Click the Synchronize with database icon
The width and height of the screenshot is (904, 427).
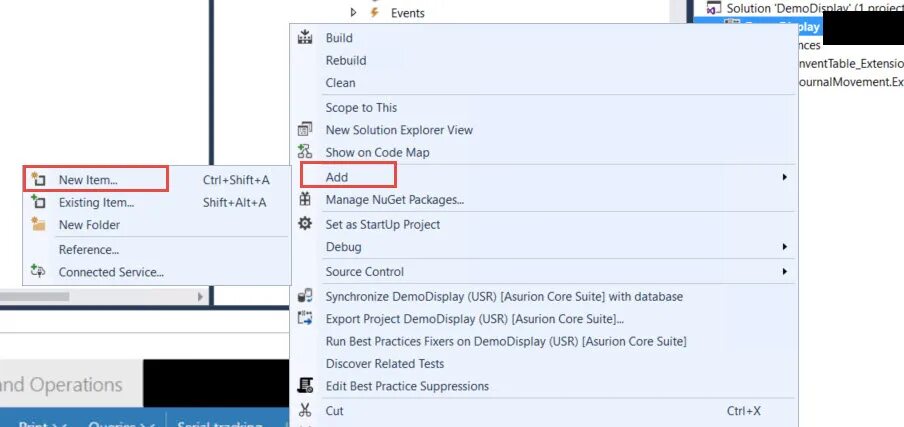(306, 296)
